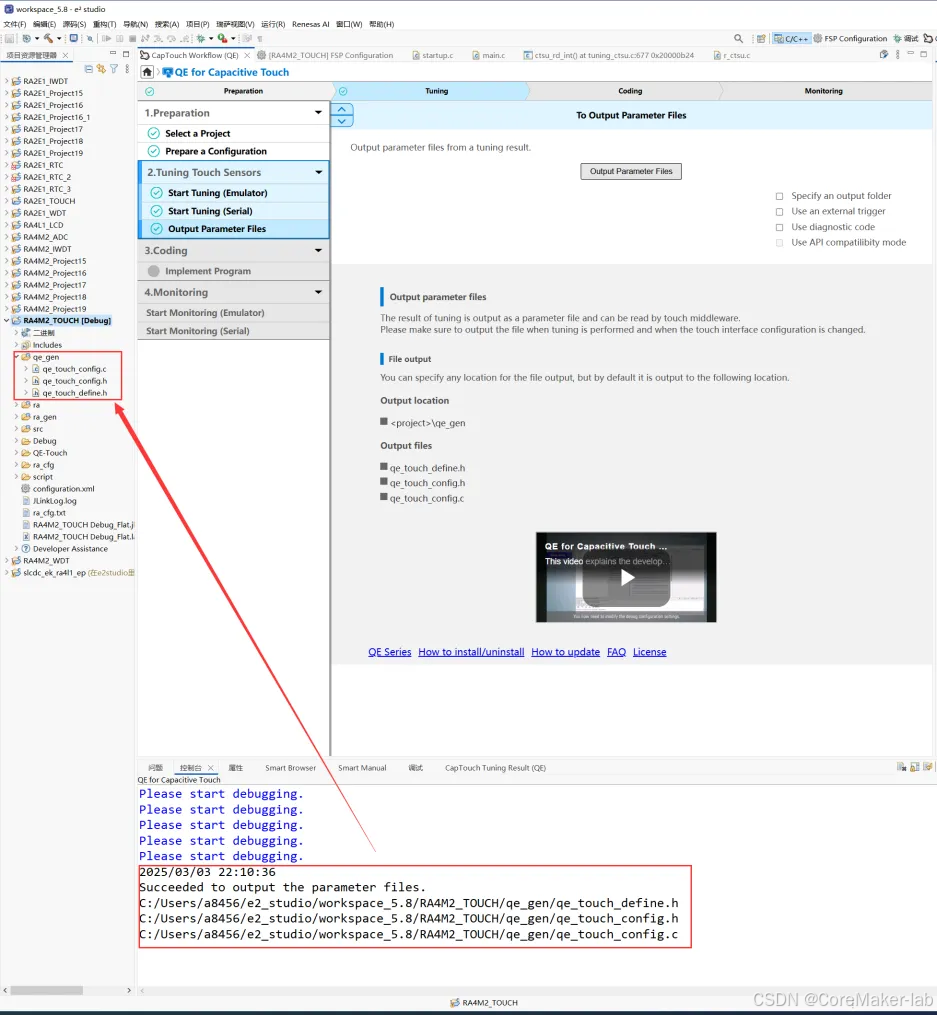This screenshot has height=1015, width=937.
Task: Switch to FSP Configuration perspective
Action: tap(850, 38)
